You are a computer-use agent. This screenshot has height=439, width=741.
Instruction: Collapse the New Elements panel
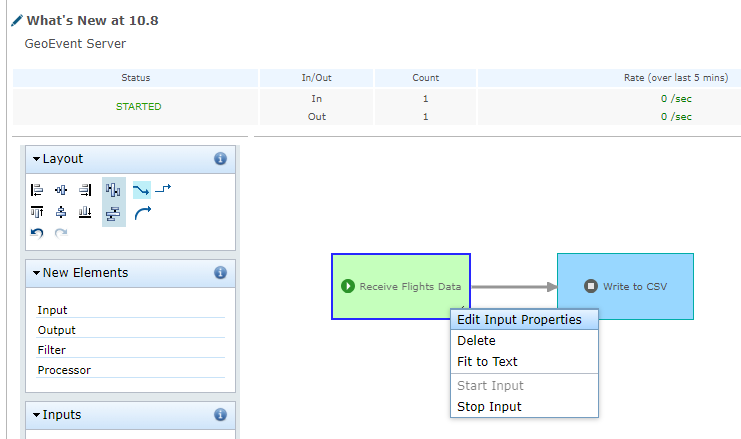pyautogui.click(x=37, y=273)
